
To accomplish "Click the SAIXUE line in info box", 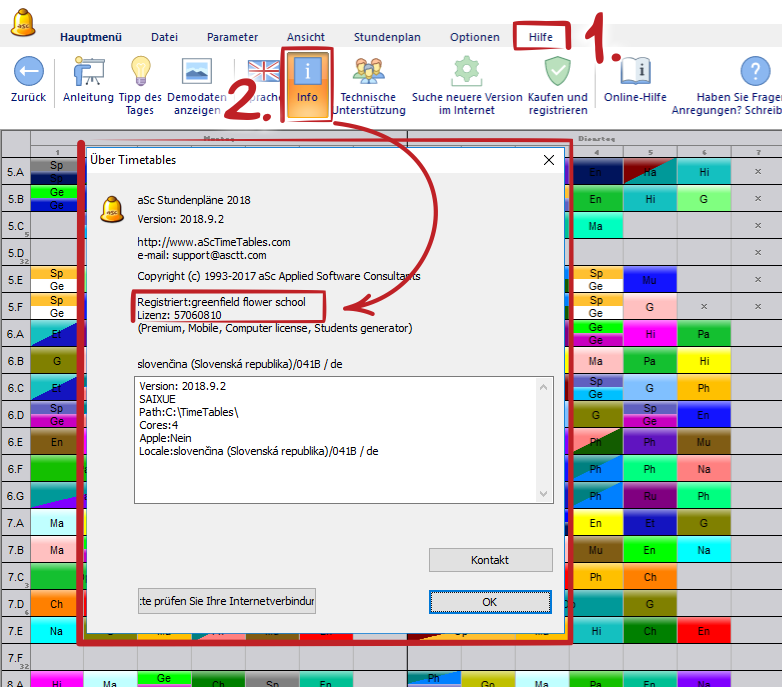I will (x=158, y=399).
